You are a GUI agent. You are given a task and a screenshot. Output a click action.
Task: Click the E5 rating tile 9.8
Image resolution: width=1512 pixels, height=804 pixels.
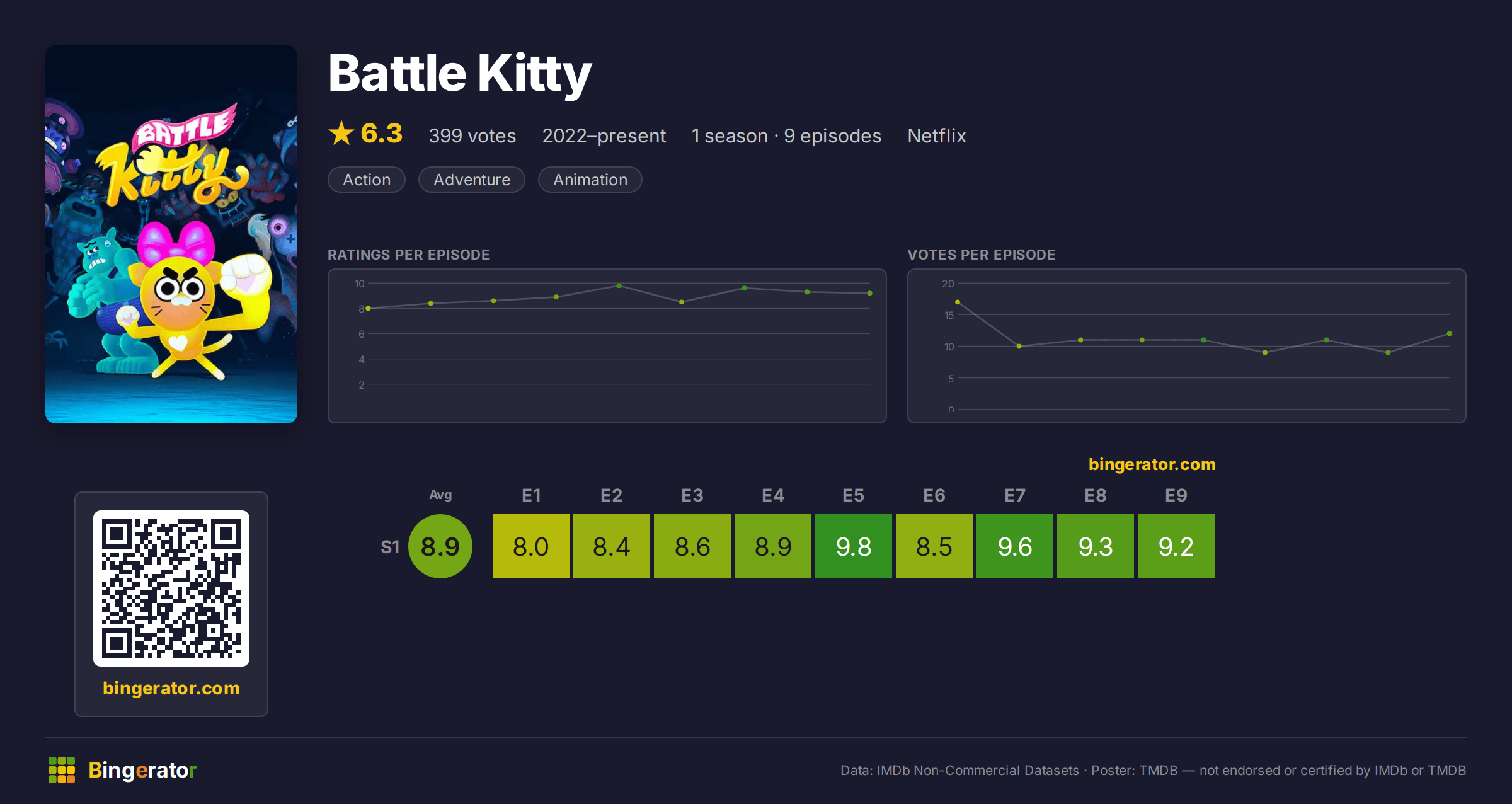point(854,546)
